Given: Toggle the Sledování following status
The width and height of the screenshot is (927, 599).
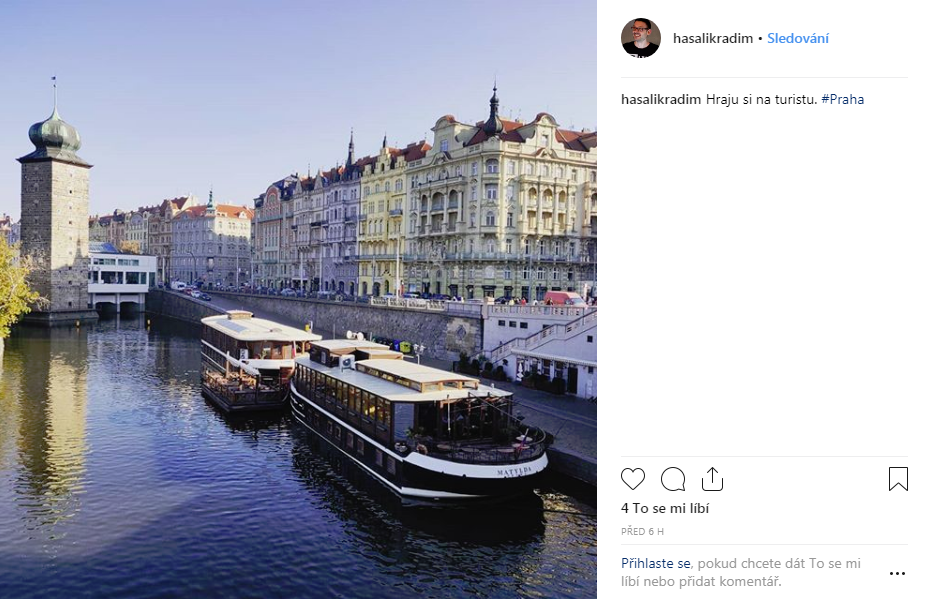Looking at the screenshot, I should click(798, 38).
